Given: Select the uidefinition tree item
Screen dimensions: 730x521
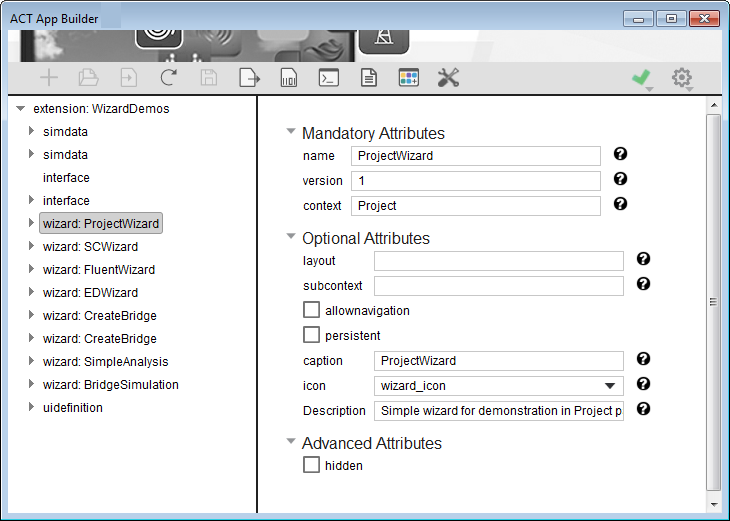Looking at the screenshot, I should [72, 407].
